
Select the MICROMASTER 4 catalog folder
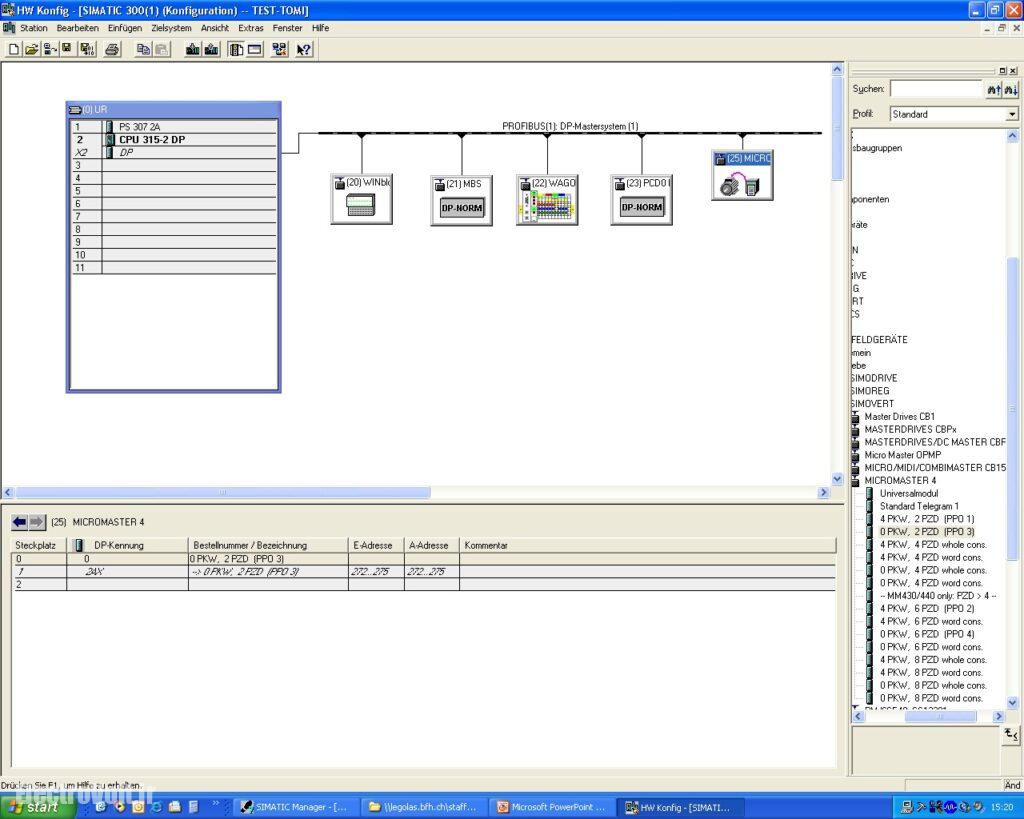[900, 481]
